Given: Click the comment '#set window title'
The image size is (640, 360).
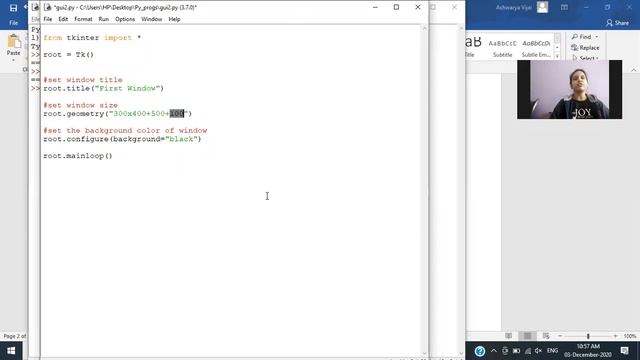Looking at the screenshot, I should tap(83, 80).
